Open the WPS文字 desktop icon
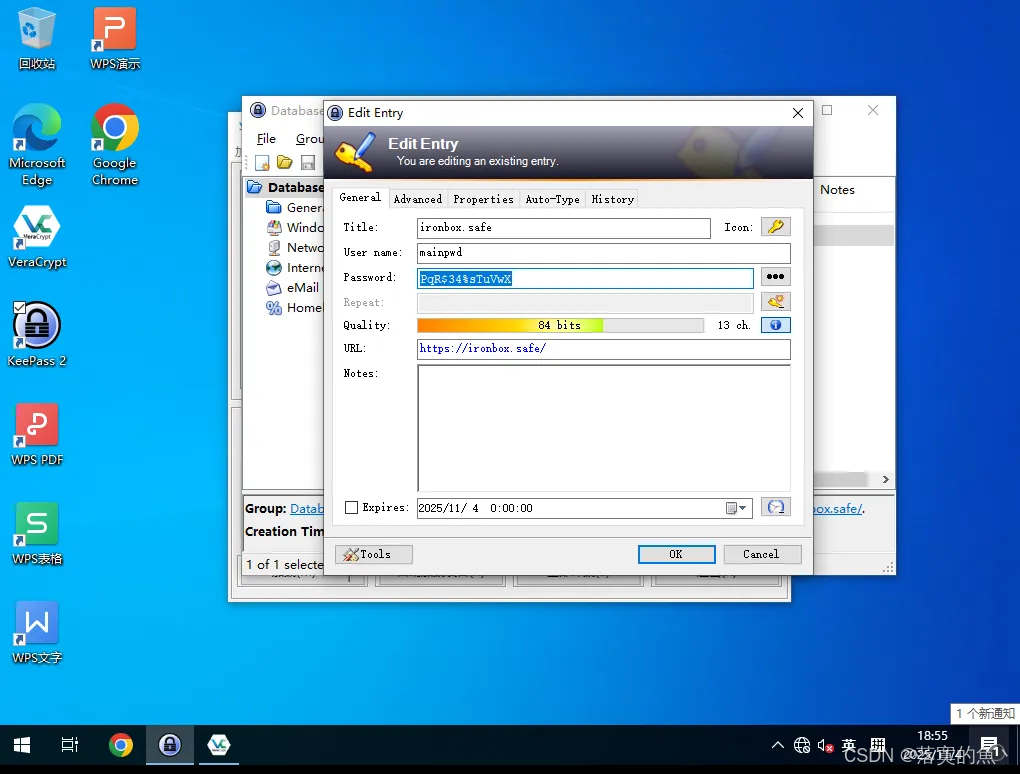Screen dimensions: 1020x774 37,632
